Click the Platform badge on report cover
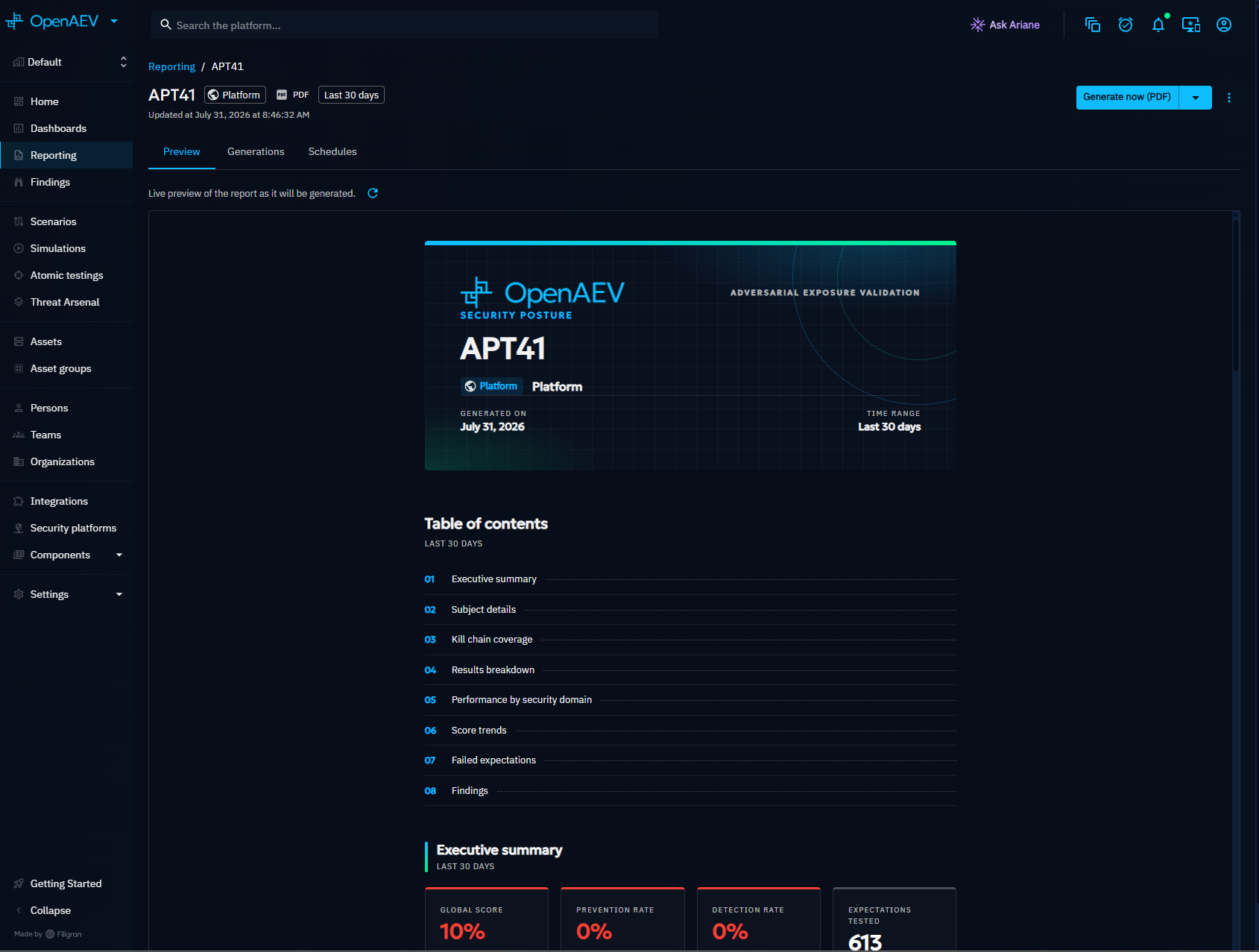The height and width of the screenshot is (952, 1259). click(491, 386)
